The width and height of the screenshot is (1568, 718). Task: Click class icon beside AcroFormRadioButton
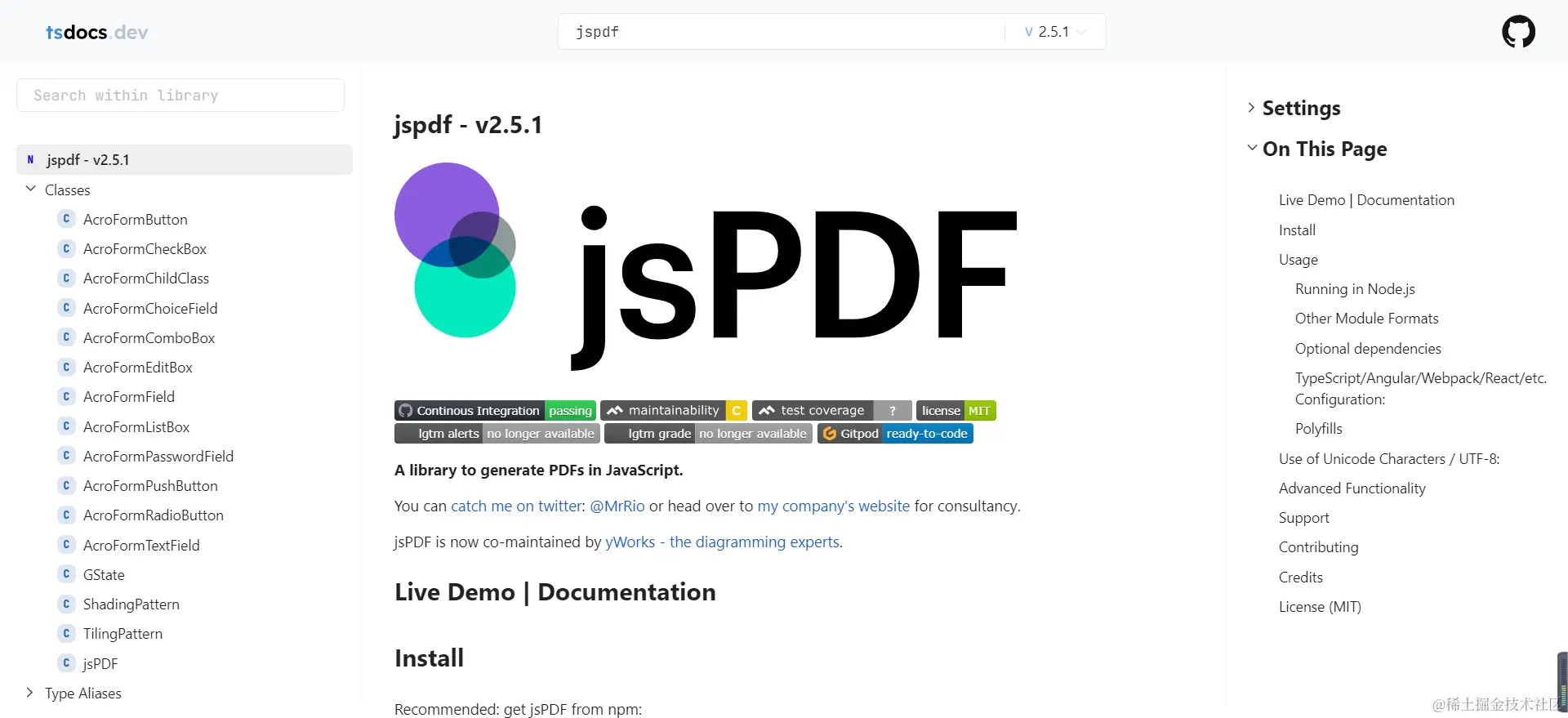tap(67, 515)
